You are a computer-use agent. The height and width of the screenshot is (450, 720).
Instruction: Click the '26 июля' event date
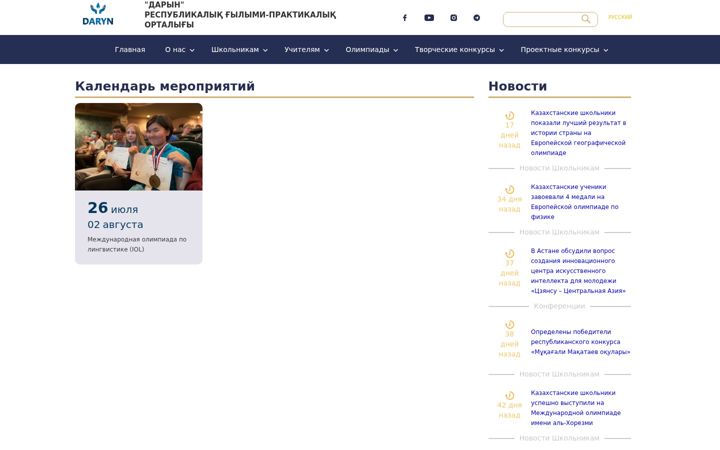(x=112, y=208)
